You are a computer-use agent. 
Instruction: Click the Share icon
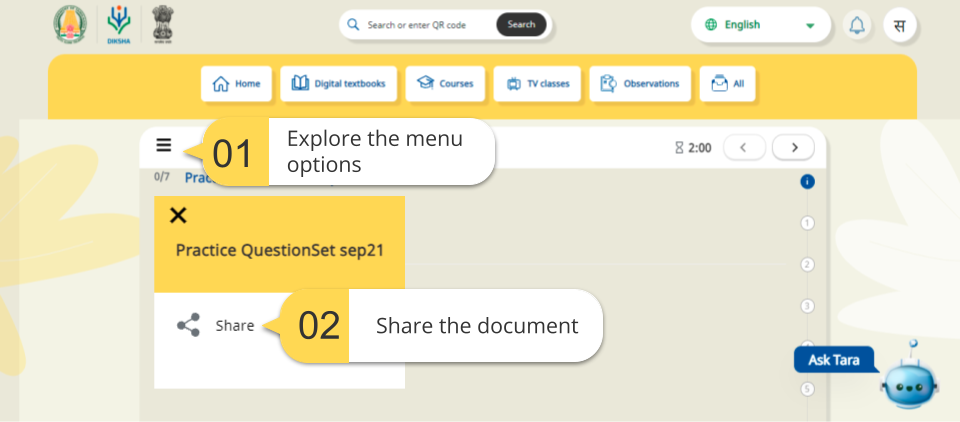click(x=188, y=325)
